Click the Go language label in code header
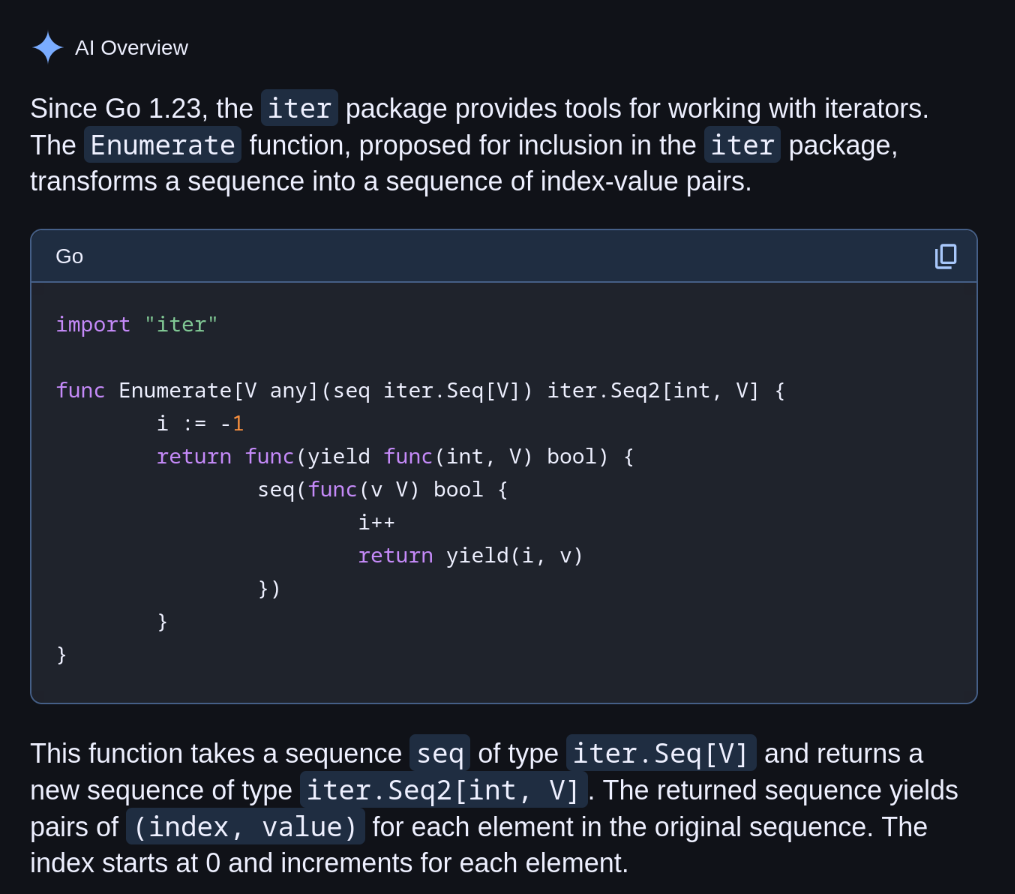The width and height of the screenshot is (1015, 894). (69, 257)
